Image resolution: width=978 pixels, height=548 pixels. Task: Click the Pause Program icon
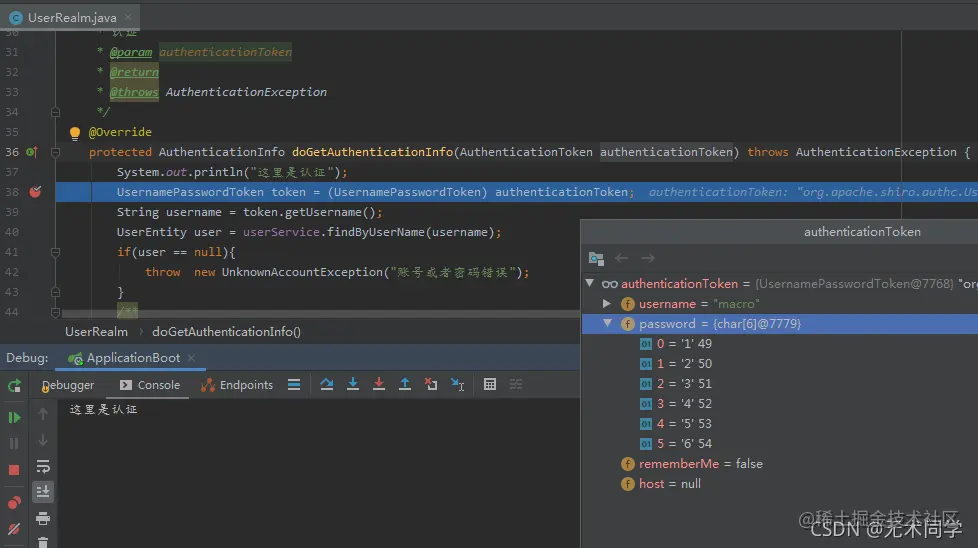[14, 443]
